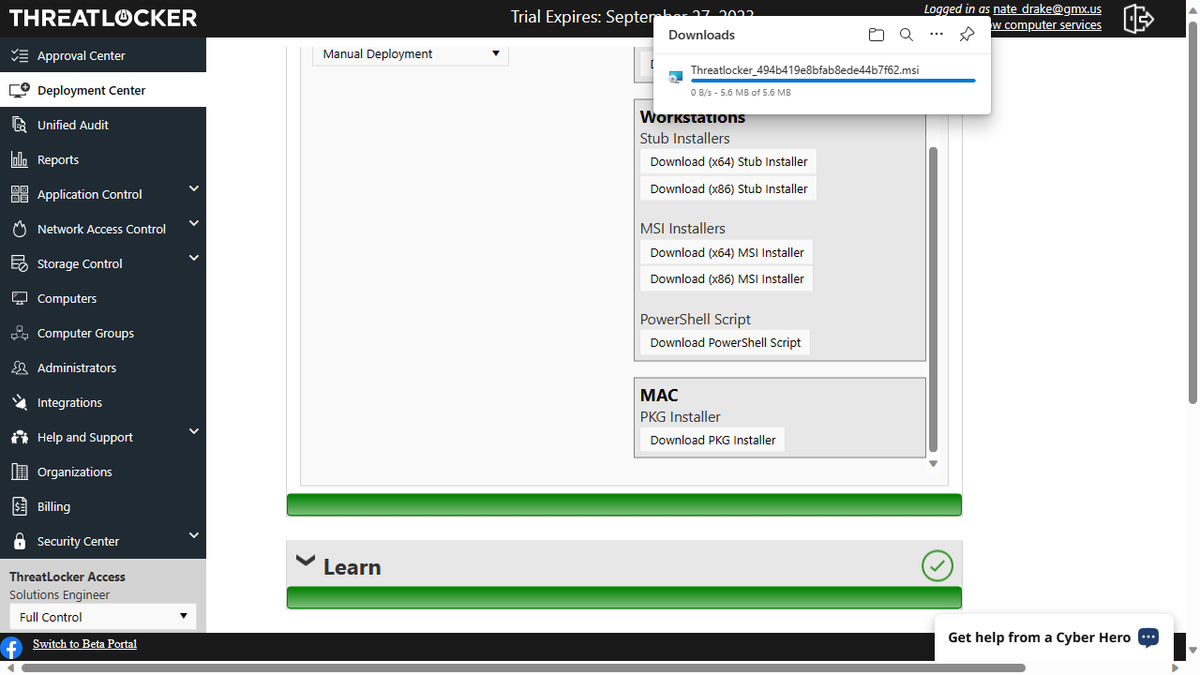Click the logout icon at top right
The width and height of the screenshot is (1200, 675).
[x=1138, y=19]
